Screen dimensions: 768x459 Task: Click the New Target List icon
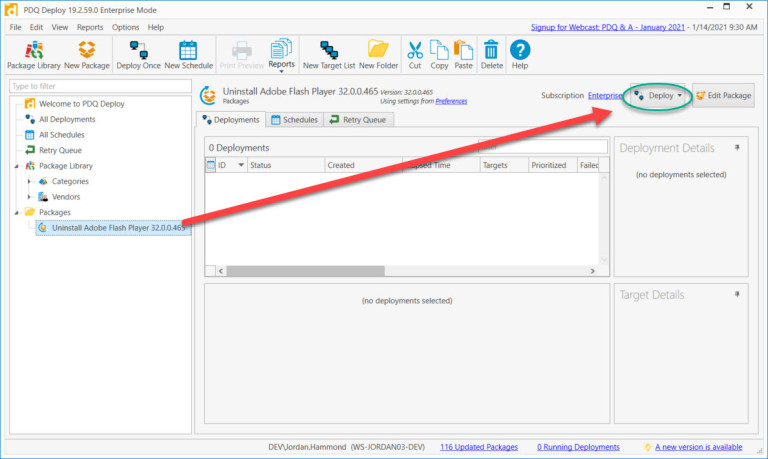329,55
